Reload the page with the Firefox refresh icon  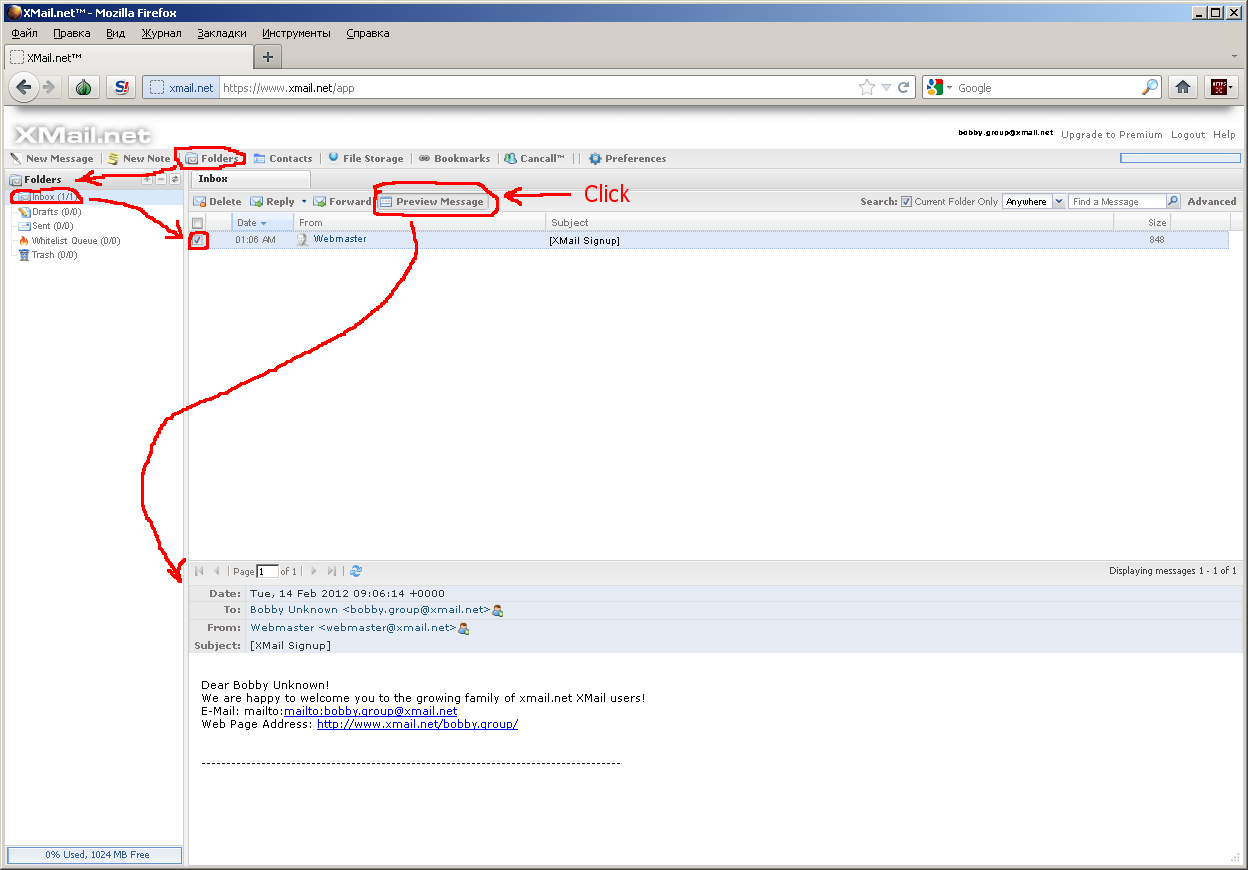point(904,87)
